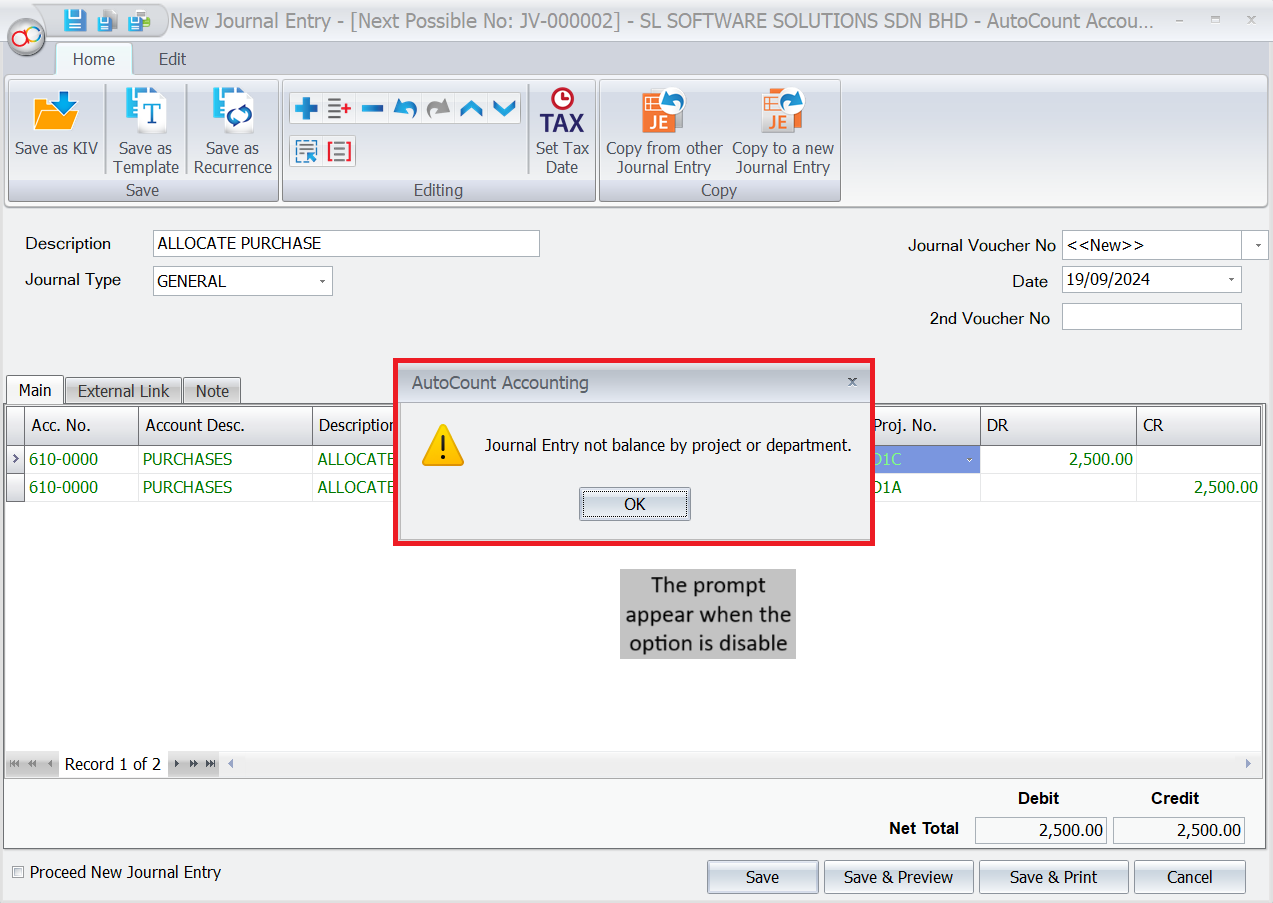Click Copy to a new Journal Entry
The height and width of the screenshot is (903, 1273).
tap(782, 112)
